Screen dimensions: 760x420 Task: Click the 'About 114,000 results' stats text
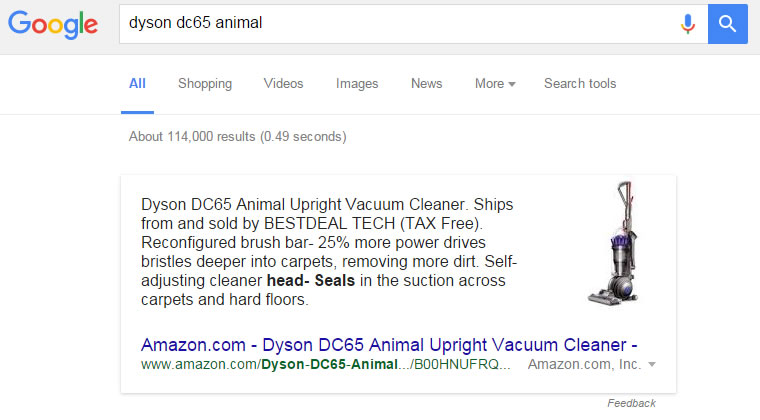coord(238,136)
